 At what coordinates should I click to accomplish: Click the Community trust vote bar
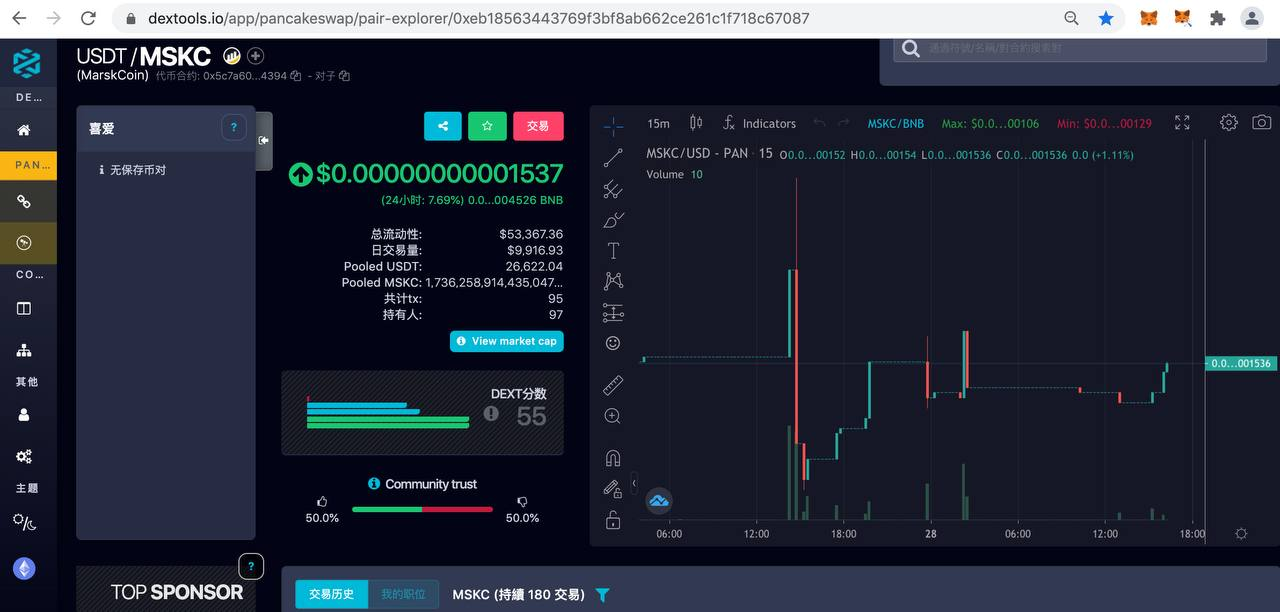[x=422, y=509]
